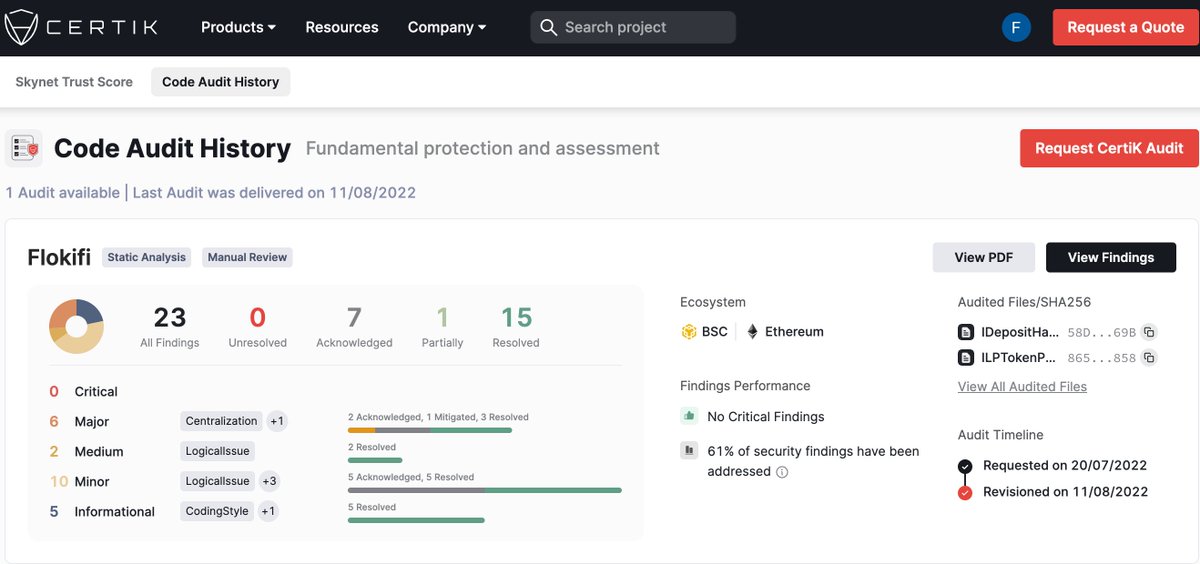Expand the +1 tag in Major row
Image resolution: width=1200 pixels, height=564 pixels.
pyautogui.click(x=277, y=421)
